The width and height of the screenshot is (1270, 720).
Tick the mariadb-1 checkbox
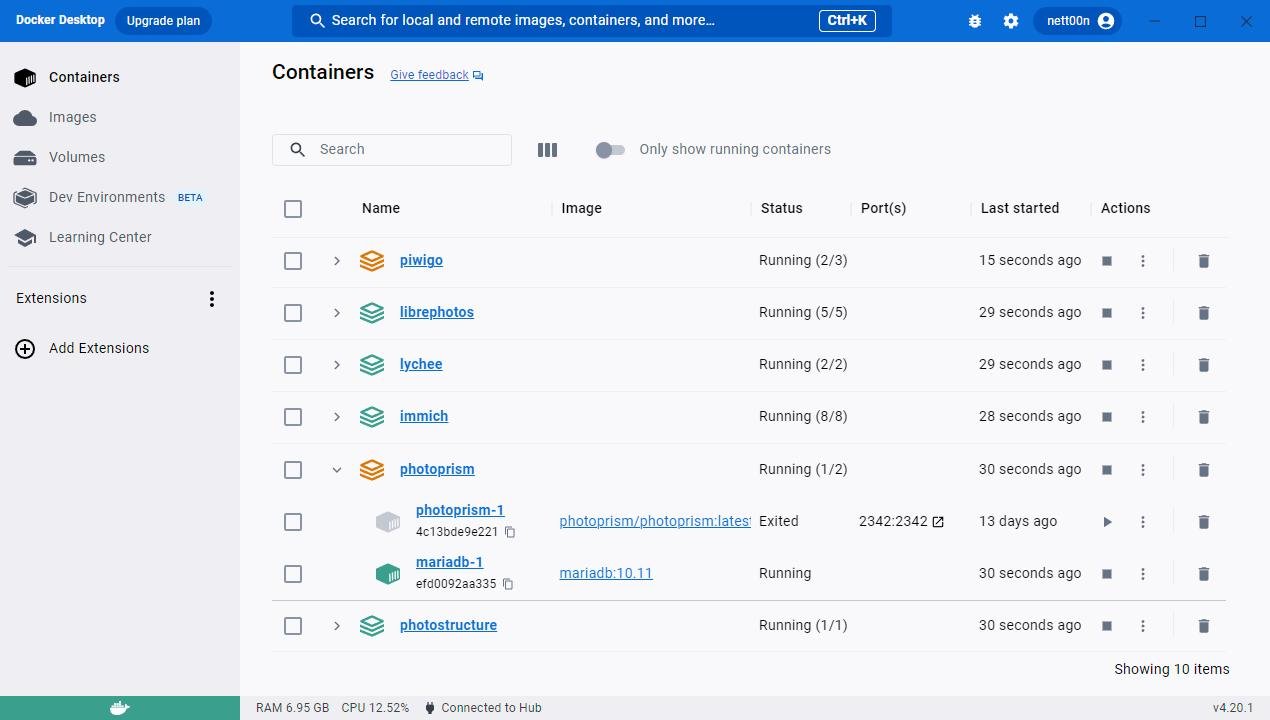point(293,574)
